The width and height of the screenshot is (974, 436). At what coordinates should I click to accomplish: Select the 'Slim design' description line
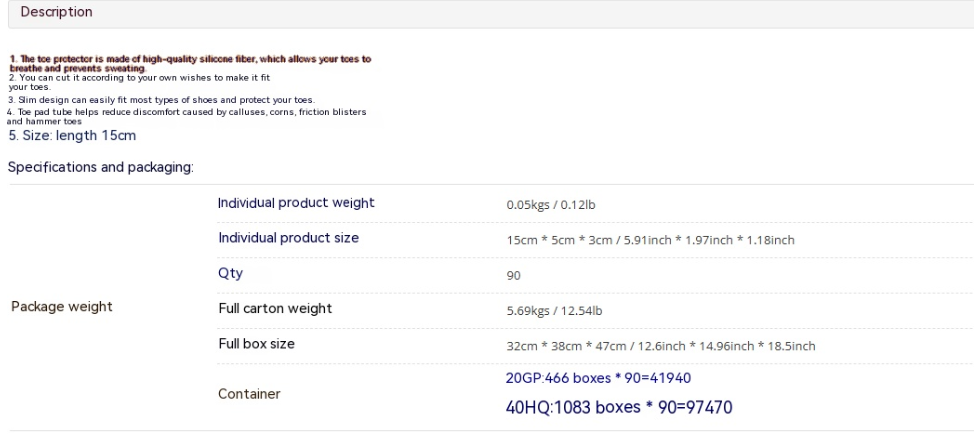point(160,100)
